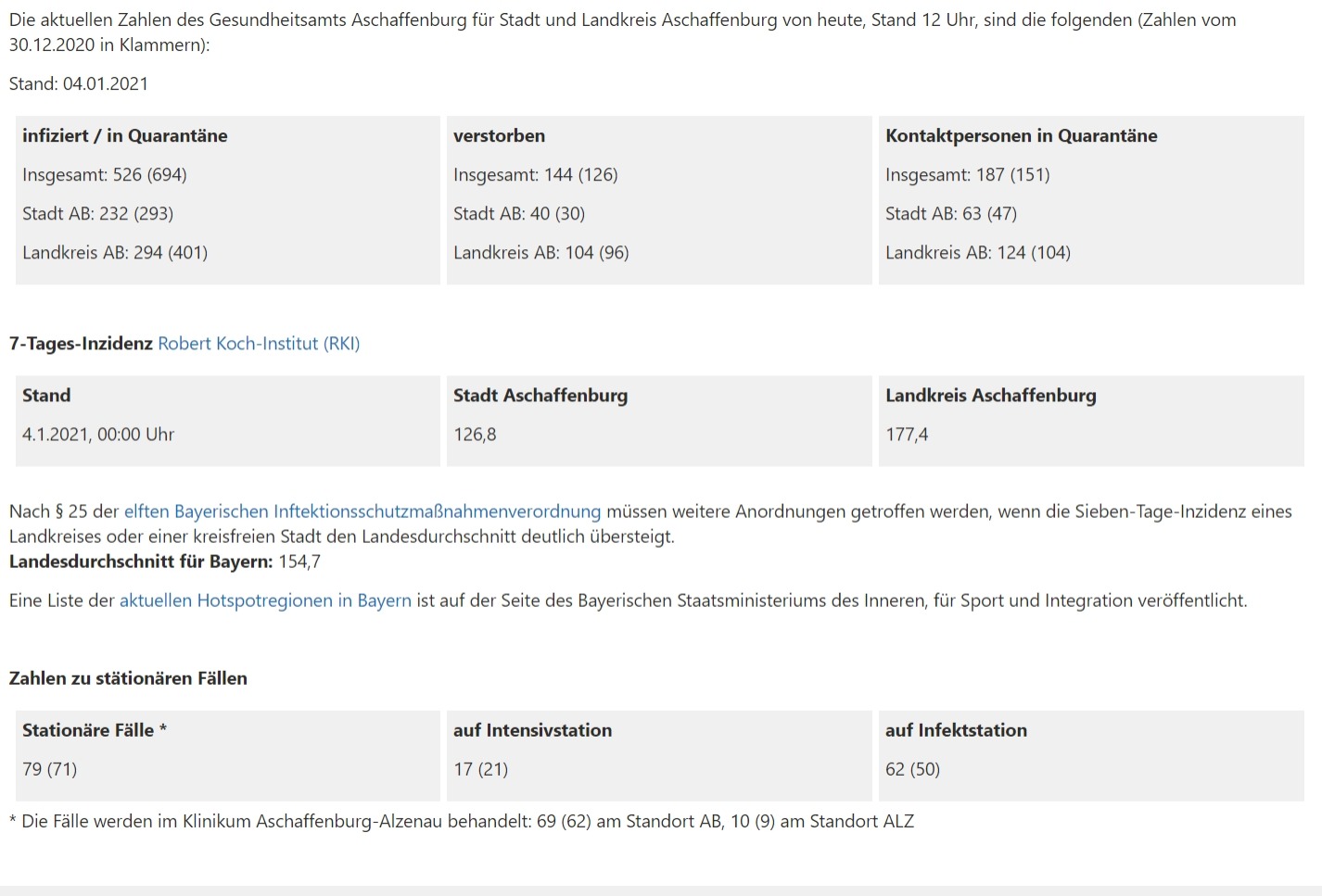Click the deceased entry "Stadt AB: 40 (30)"

point(518,214)
